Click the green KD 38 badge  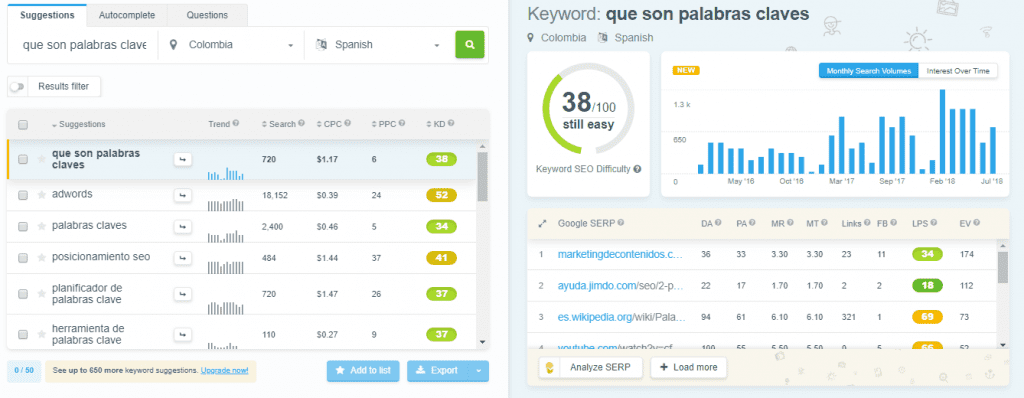(x=441, y=159)
